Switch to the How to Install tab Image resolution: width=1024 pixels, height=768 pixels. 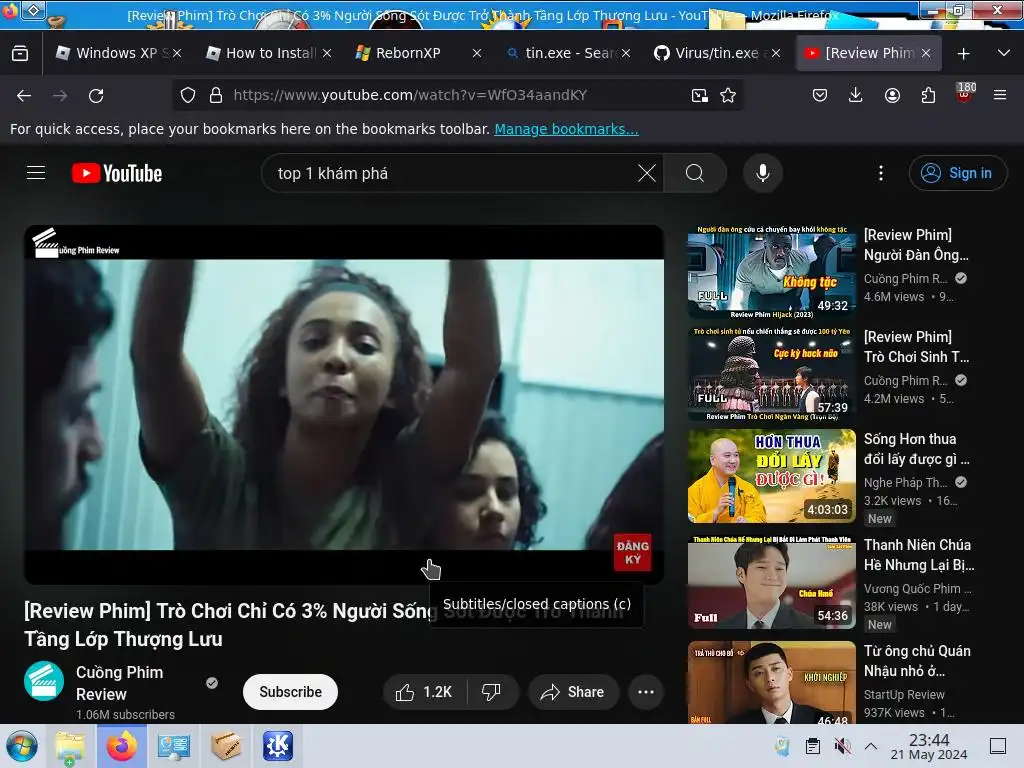tap(268, 53)
